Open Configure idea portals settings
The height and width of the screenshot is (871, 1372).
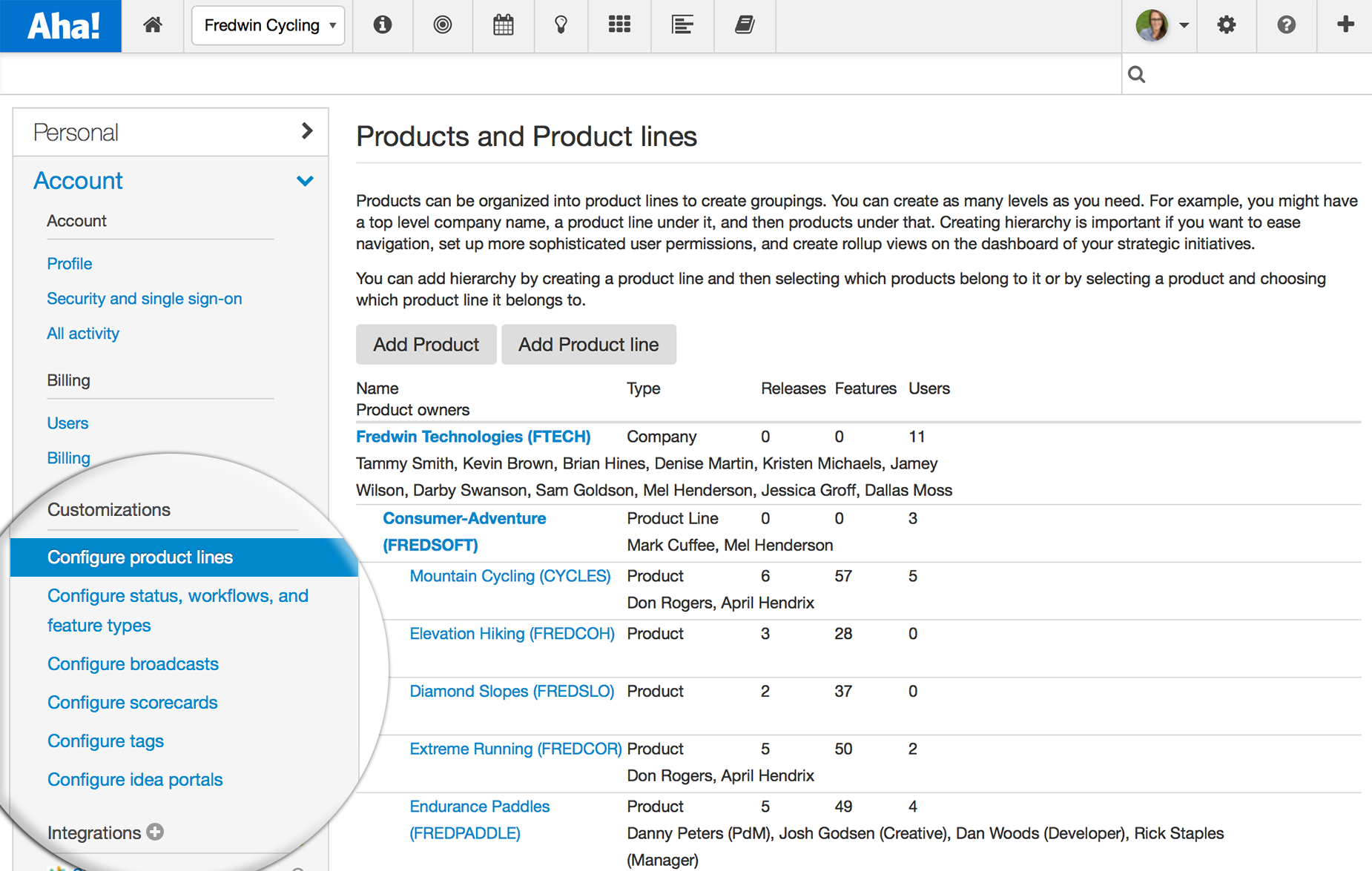click(134, 779)
